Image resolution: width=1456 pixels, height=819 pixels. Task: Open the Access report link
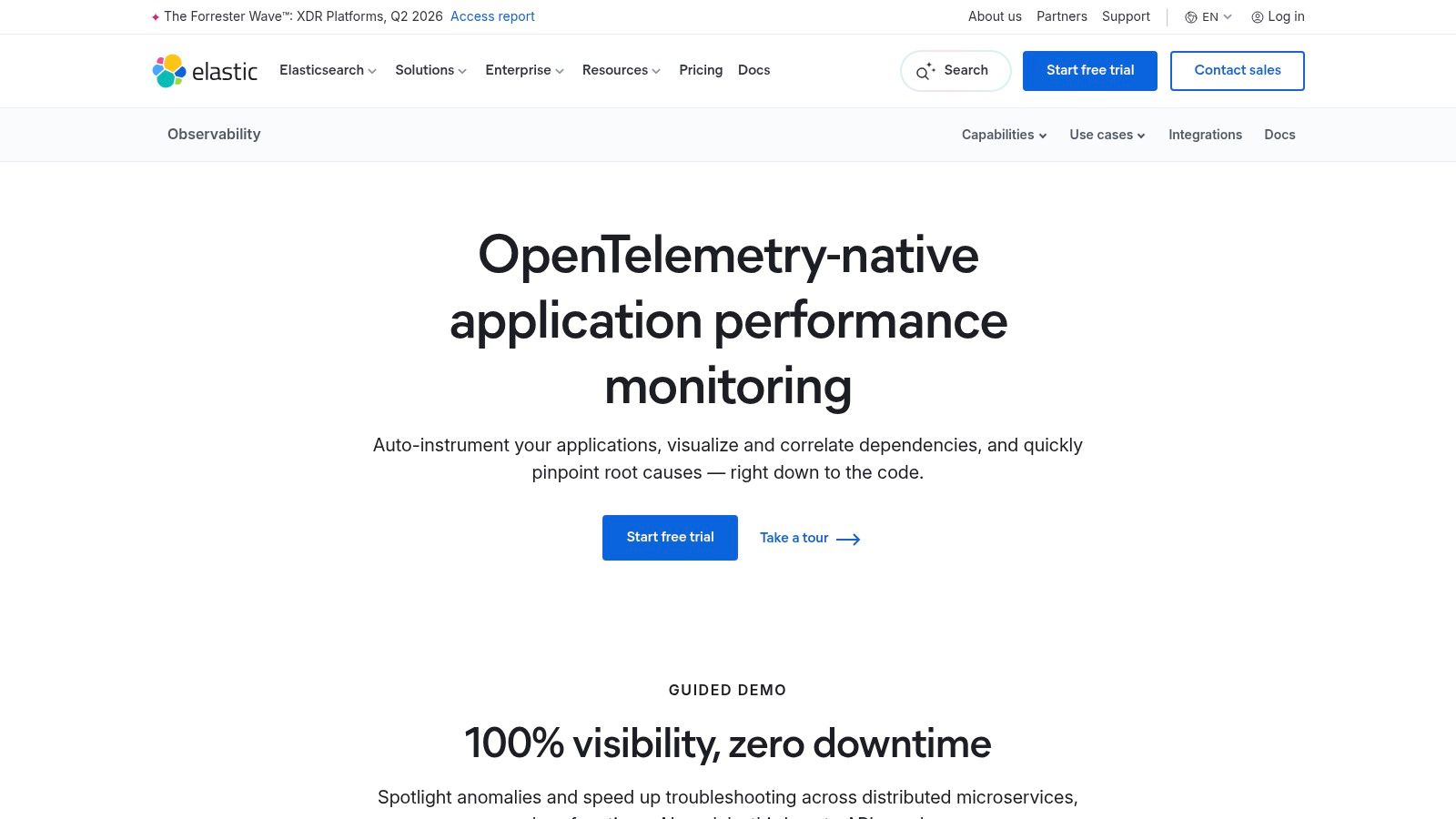pos(492,16)
